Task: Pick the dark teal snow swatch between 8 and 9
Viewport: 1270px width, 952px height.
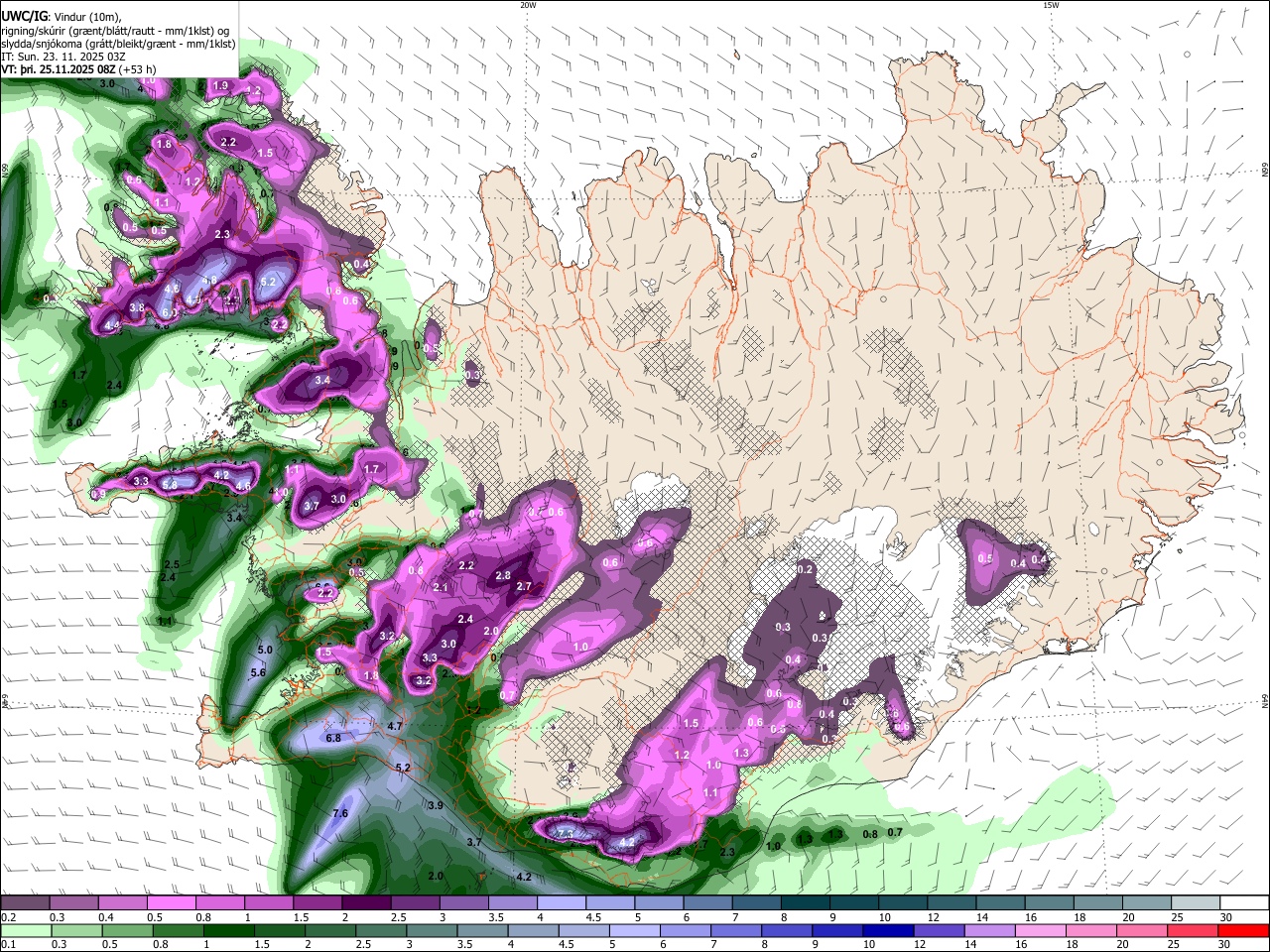Action: [806, 903]
